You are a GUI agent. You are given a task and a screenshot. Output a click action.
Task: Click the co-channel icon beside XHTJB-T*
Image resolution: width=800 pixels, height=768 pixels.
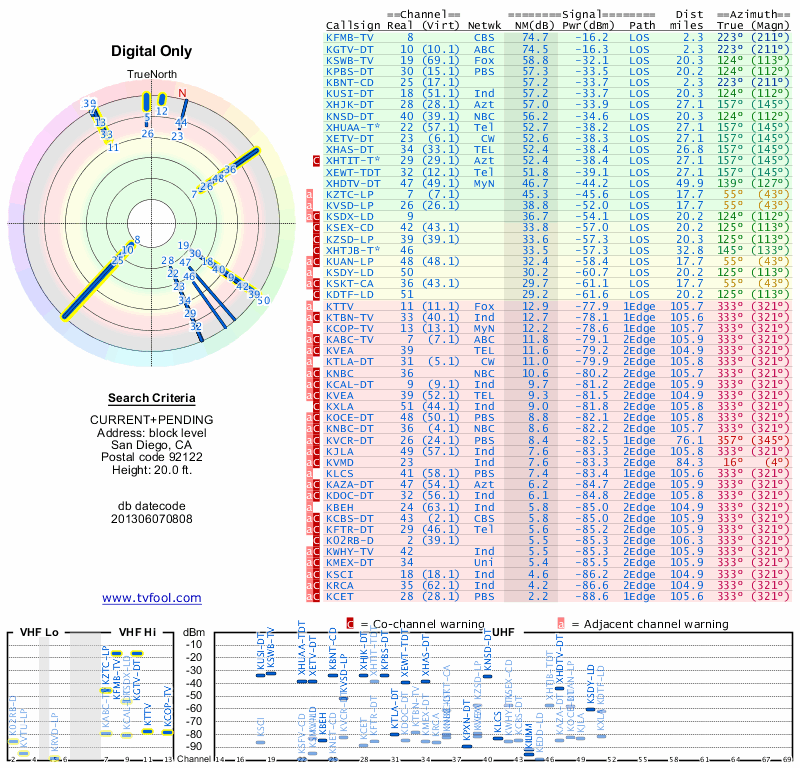click(x=316, y=250)
